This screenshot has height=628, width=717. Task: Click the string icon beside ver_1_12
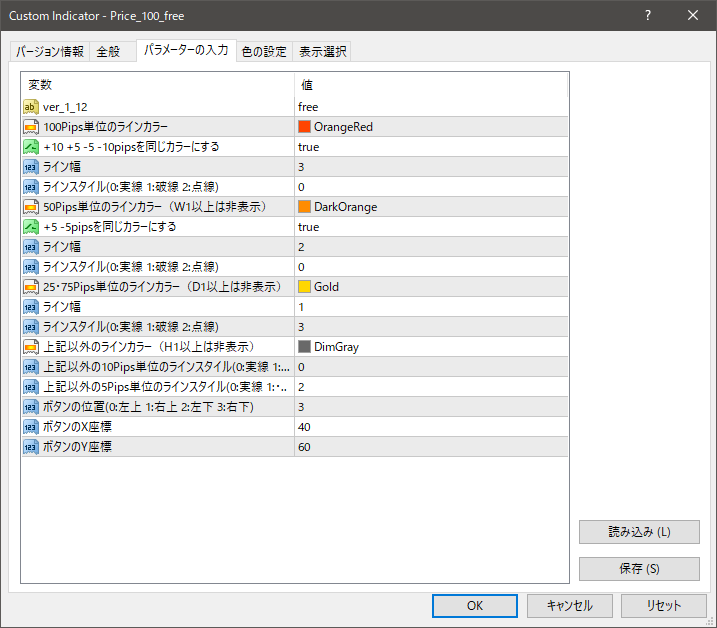pyautogui.click(x=30, y=106)
